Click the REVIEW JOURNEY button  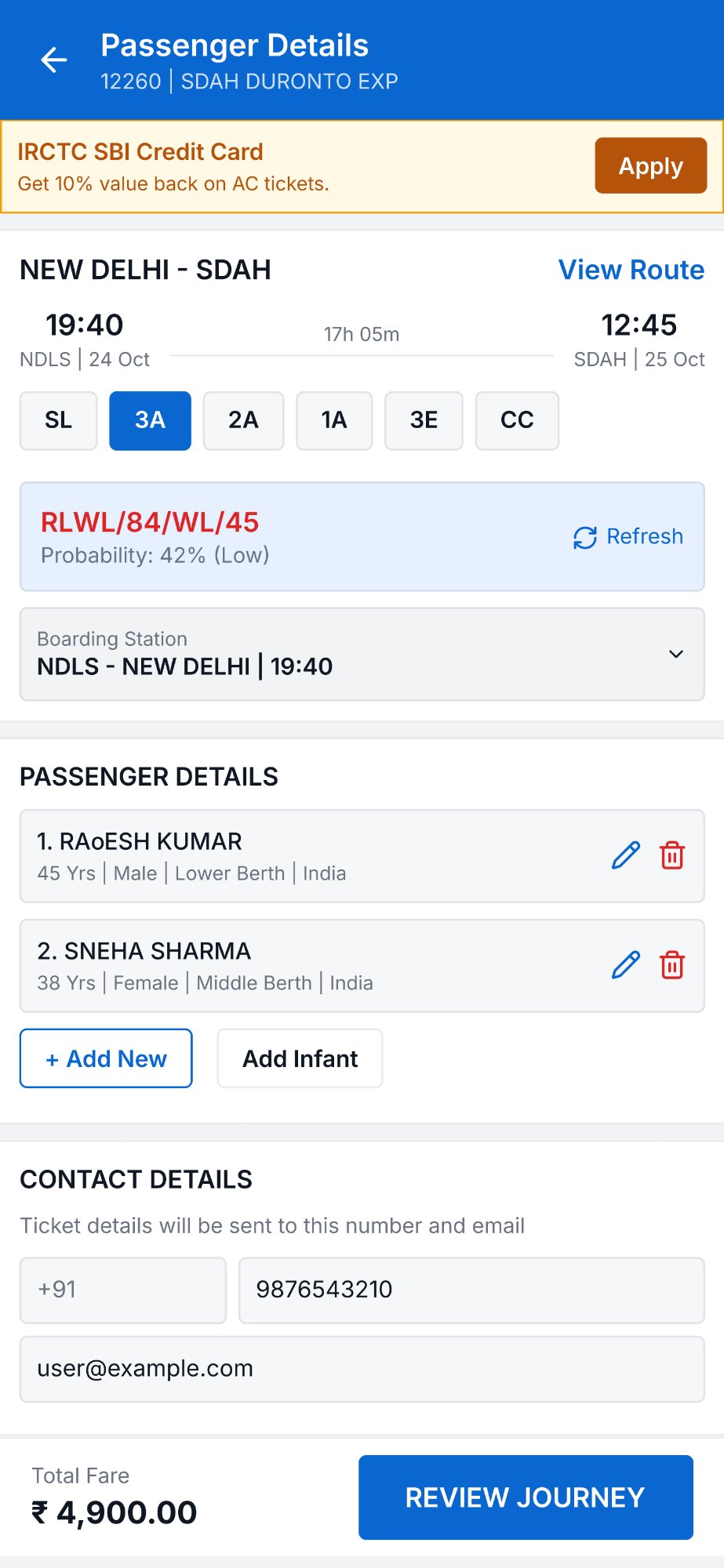click(x=526, y=1497)
